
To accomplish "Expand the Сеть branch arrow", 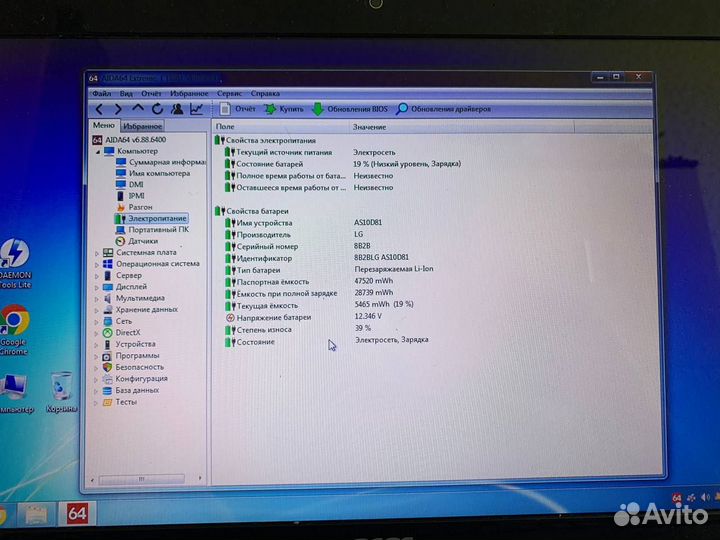I will point(97,322).
